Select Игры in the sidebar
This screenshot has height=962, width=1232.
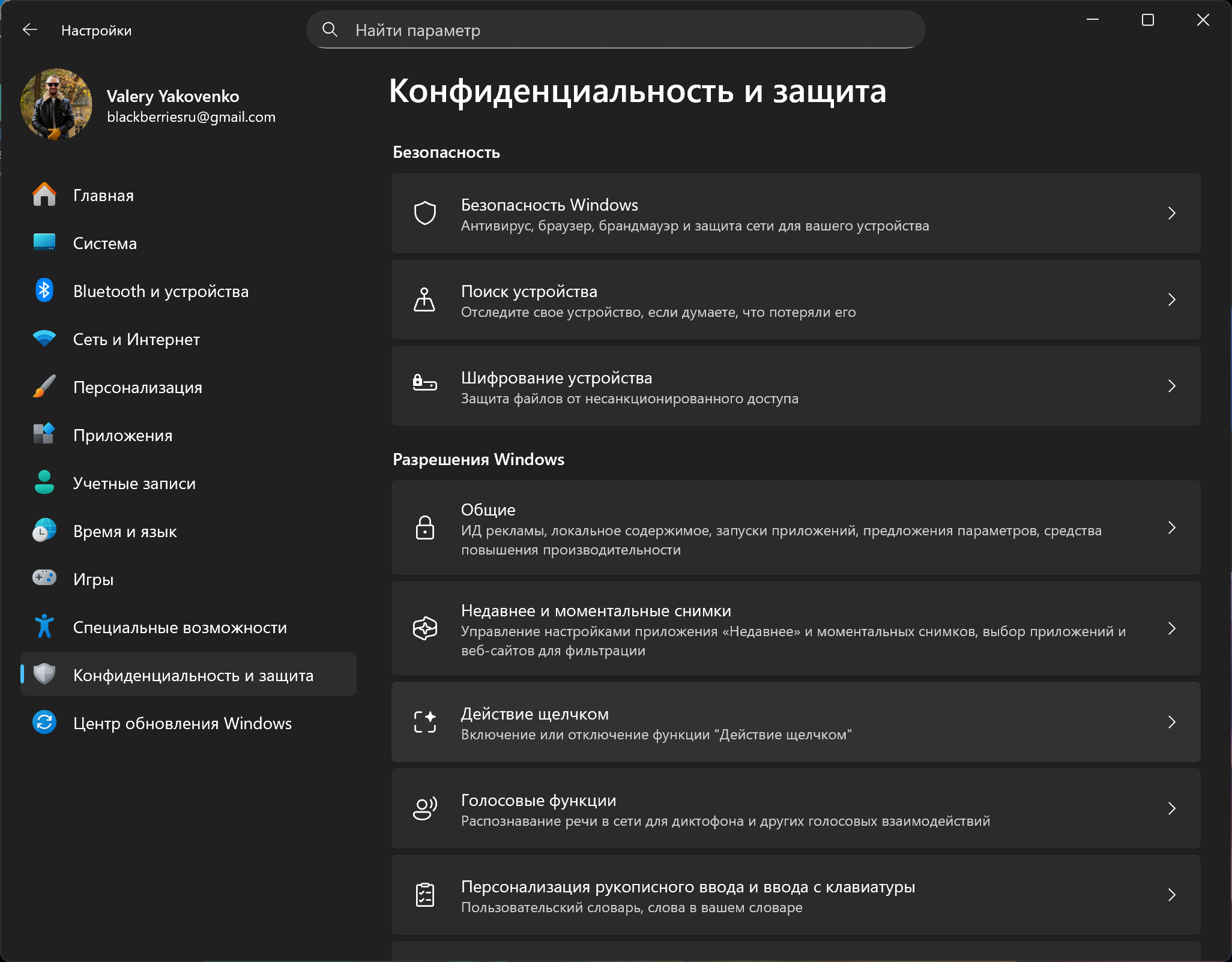pyautogui.click(x=189, y=579)
